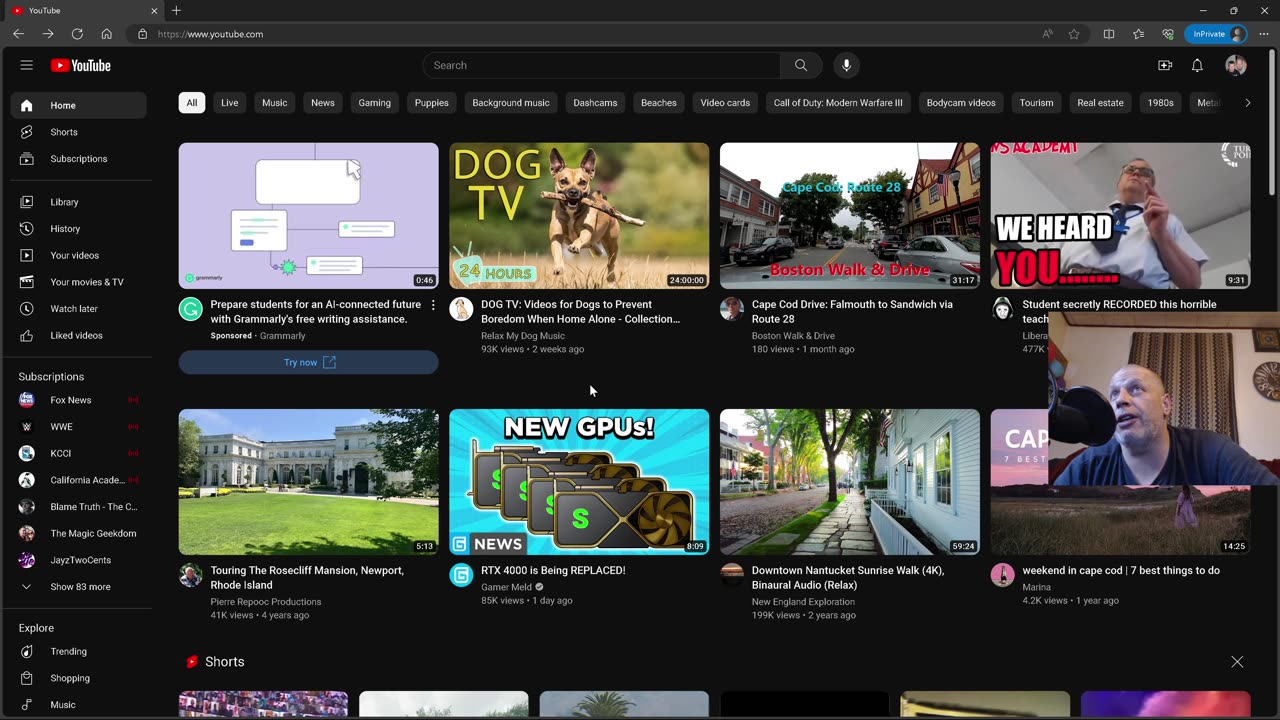Screen dimensions: 1280x720
Task: Open Fox News subscription channel
Action: (79, 400)
